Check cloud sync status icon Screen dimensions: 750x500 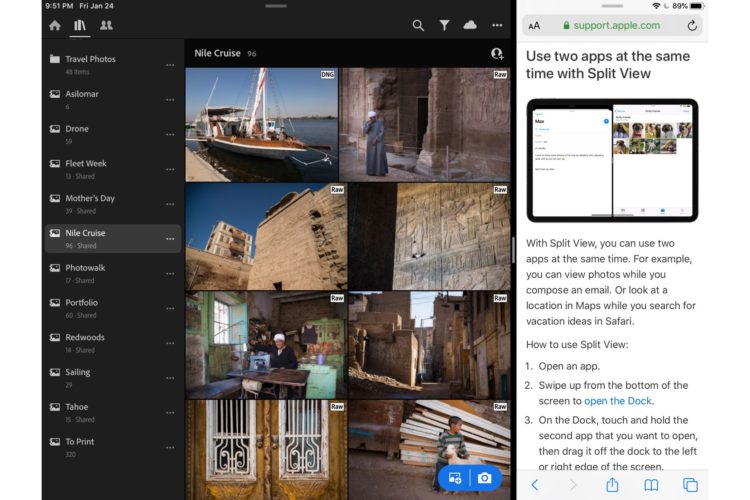[x=470, y=25]
